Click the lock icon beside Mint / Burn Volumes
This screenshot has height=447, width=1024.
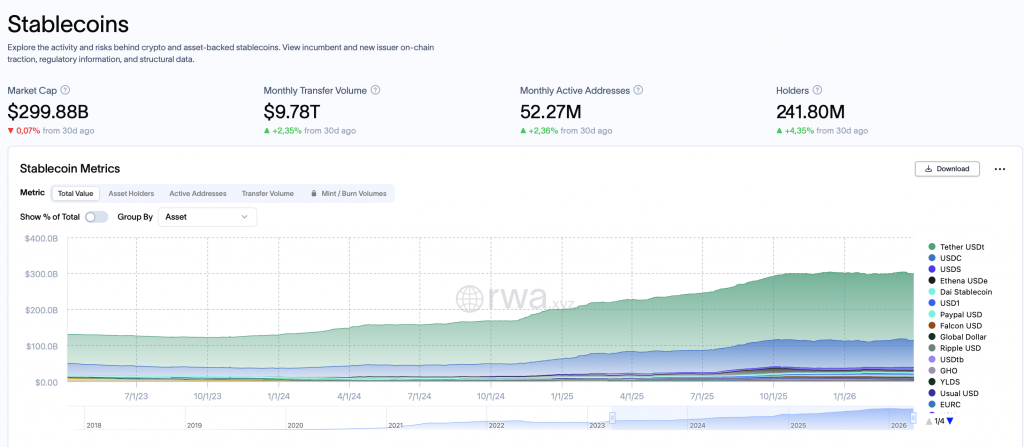[313, 194]
